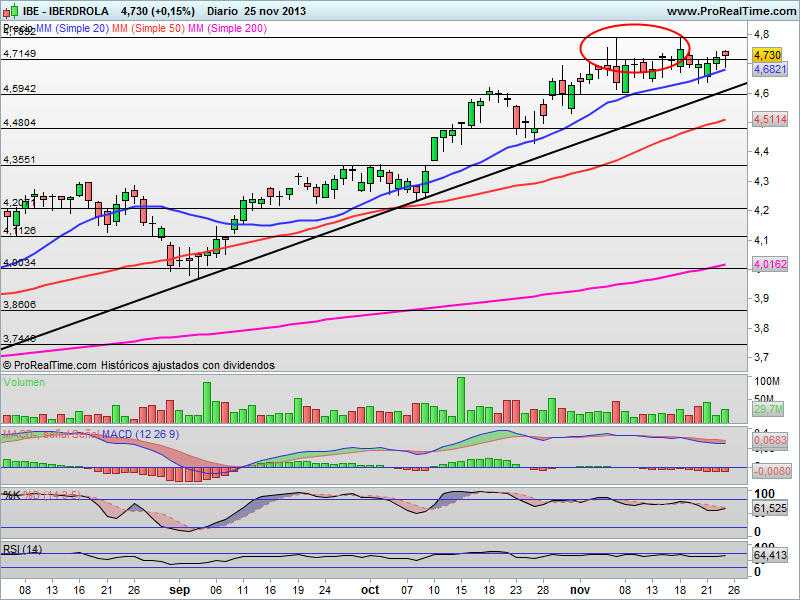Click the candlestick icon beside IBE title
This screenshot has height=600, width=800.
pos(10,10)
